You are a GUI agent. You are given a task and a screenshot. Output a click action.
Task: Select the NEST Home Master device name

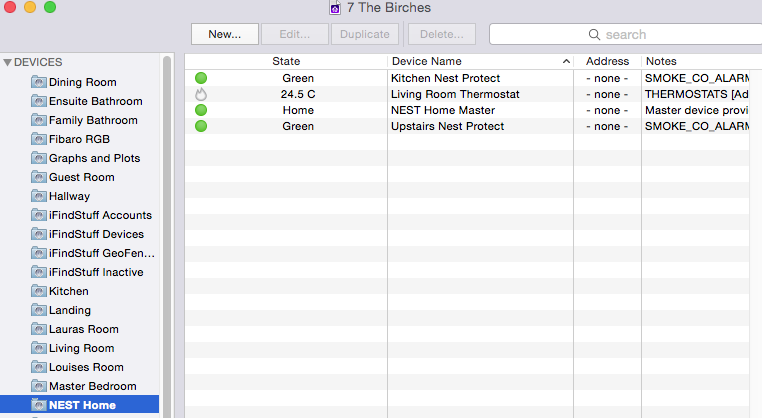[443, 110]
